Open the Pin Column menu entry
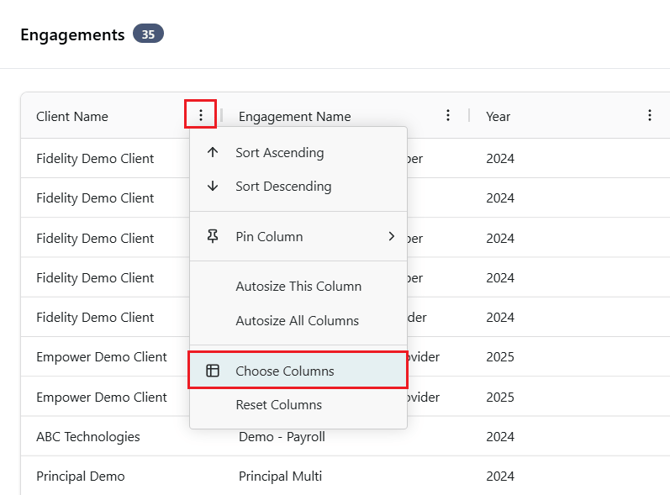The image size is (670, 495). click(x=298, y=236)
